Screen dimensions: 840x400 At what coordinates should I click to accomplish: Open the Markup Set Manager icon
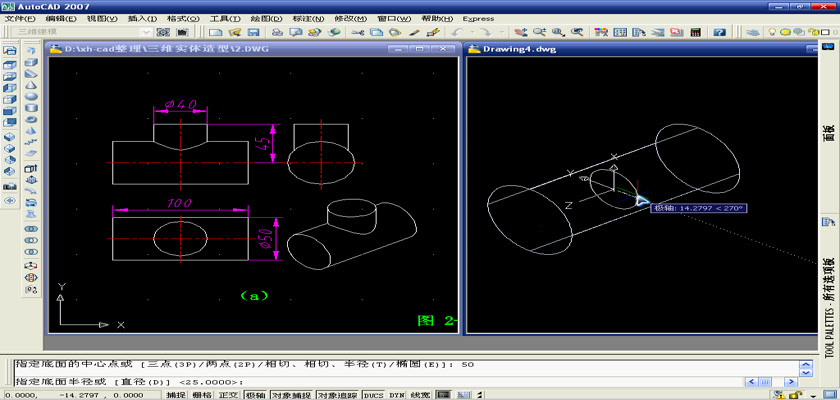(x=676, y=32)
